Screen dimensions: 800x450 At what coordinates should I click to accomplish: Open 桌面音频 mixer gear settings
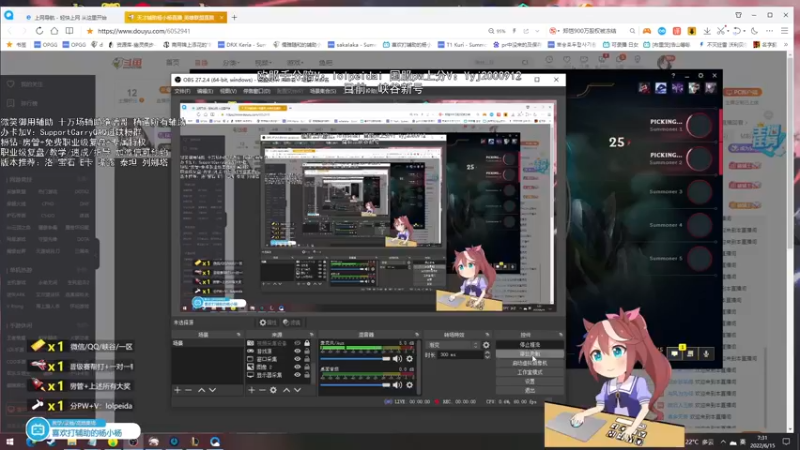(x=409, y=385)
